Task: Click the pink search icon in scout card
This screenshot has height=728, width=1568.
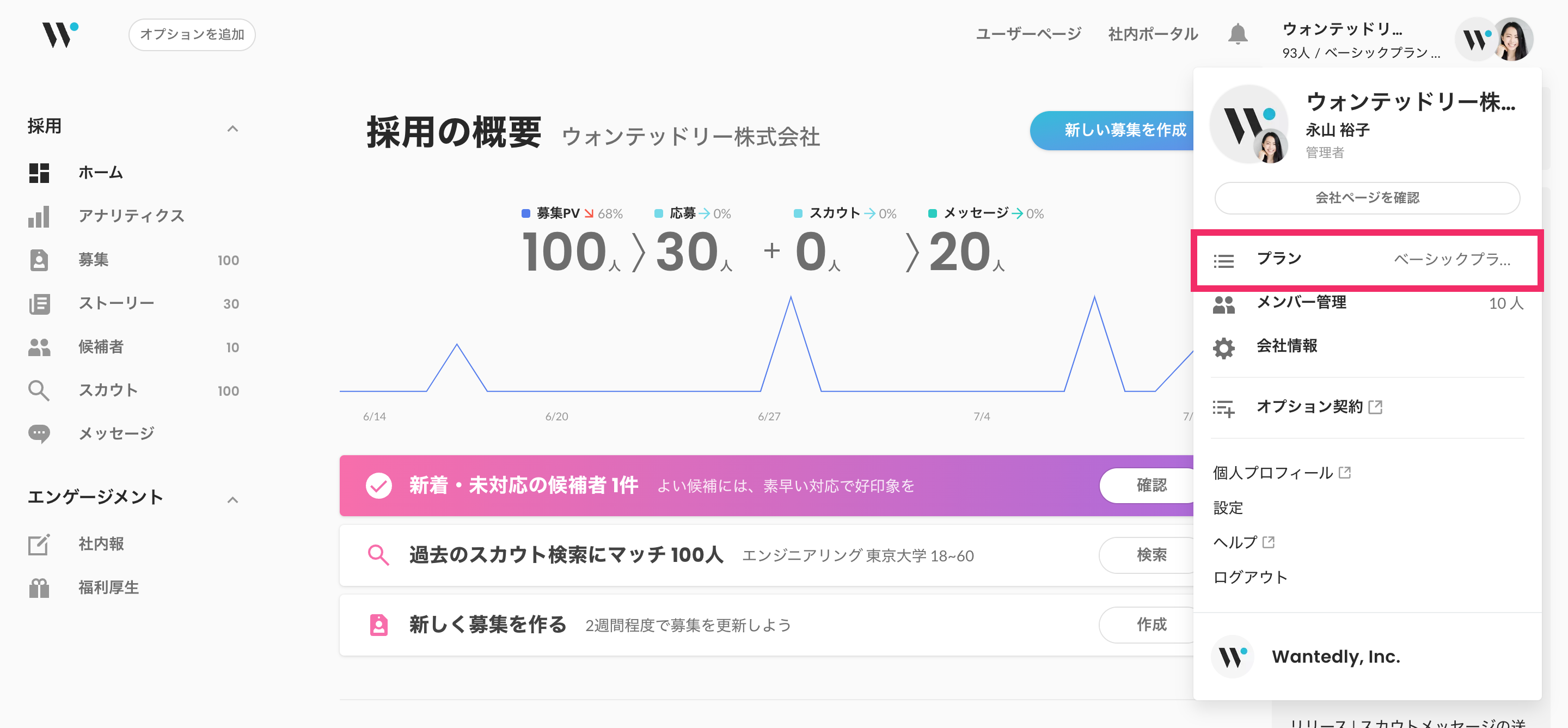Action: (378, 555)
